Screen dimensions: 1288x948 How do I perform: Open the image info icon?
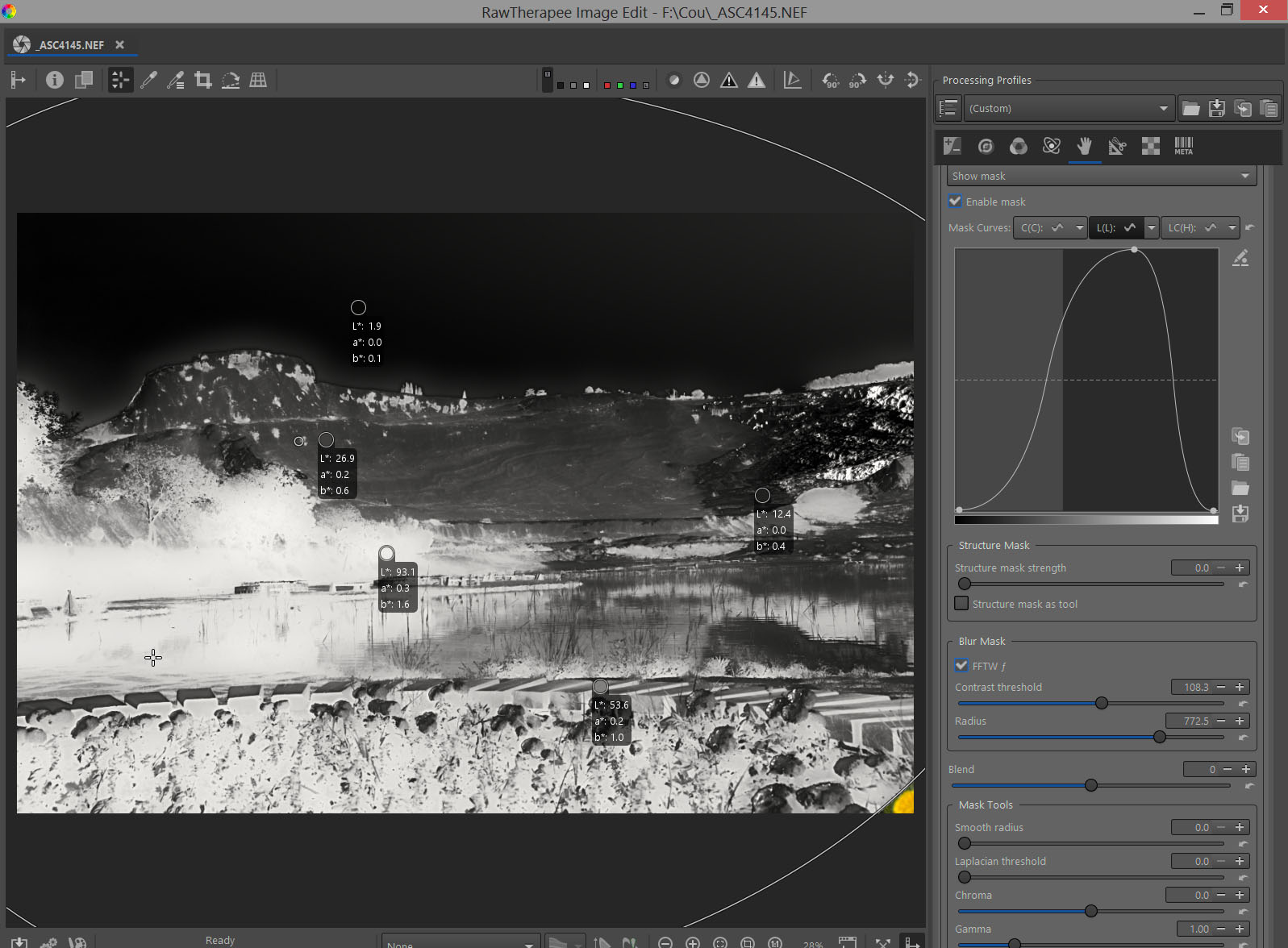54,80
